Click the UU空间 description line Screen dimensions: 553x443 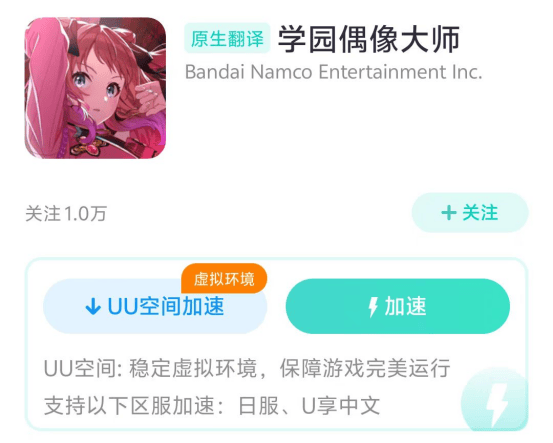click(247, 368)
